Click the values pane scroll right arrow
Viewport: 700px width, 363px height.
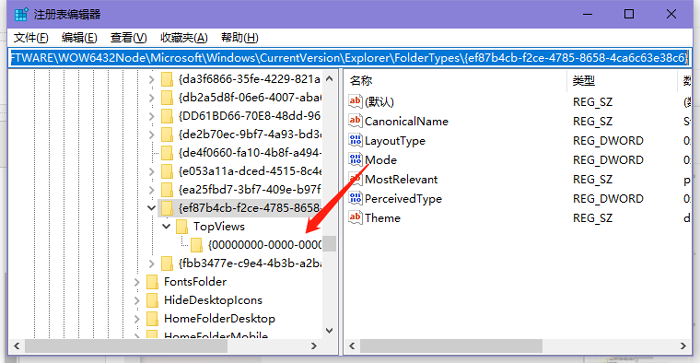[x=683, y=346]
